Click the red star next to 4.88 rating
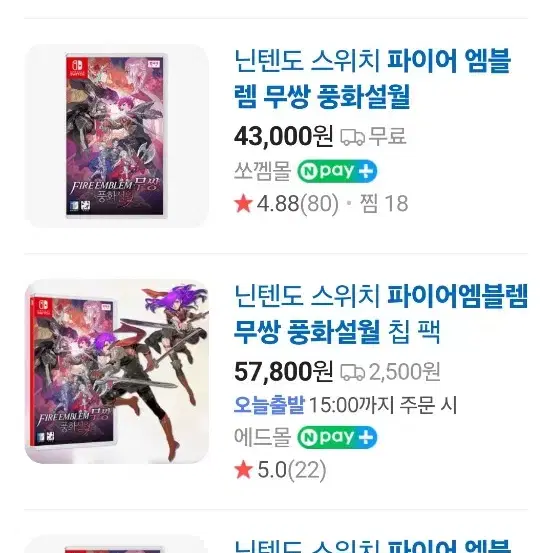The image size is (553, 553). pos(243,204)
